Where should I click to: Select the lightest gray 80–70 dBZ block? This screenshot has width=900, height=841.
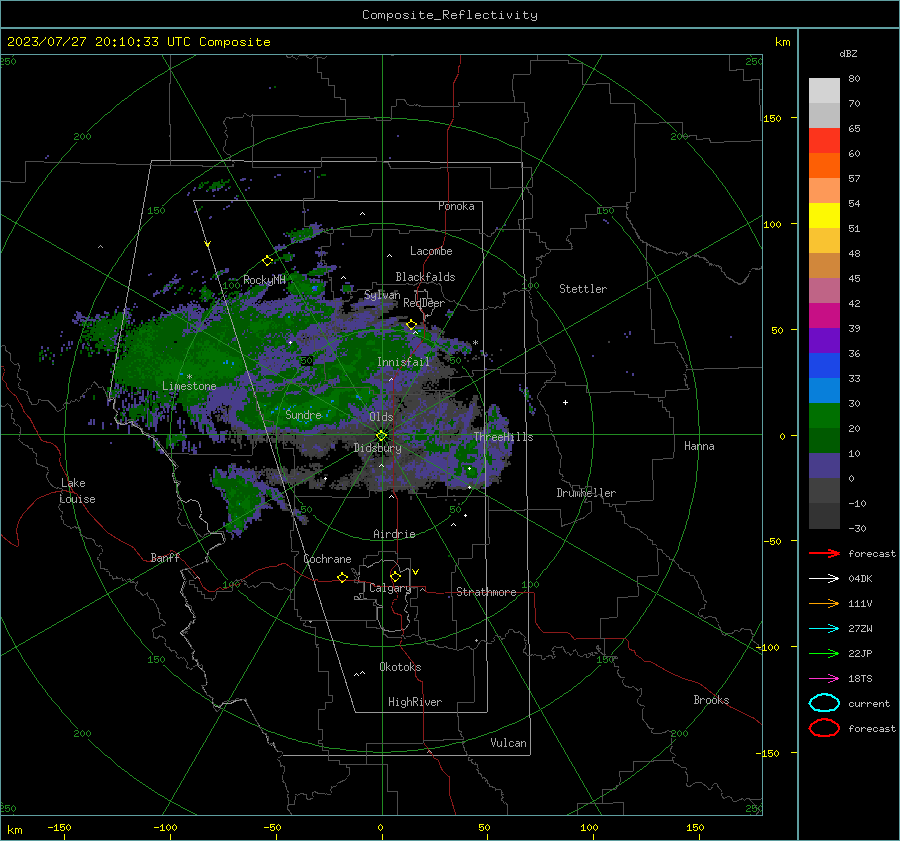[824, 91]
